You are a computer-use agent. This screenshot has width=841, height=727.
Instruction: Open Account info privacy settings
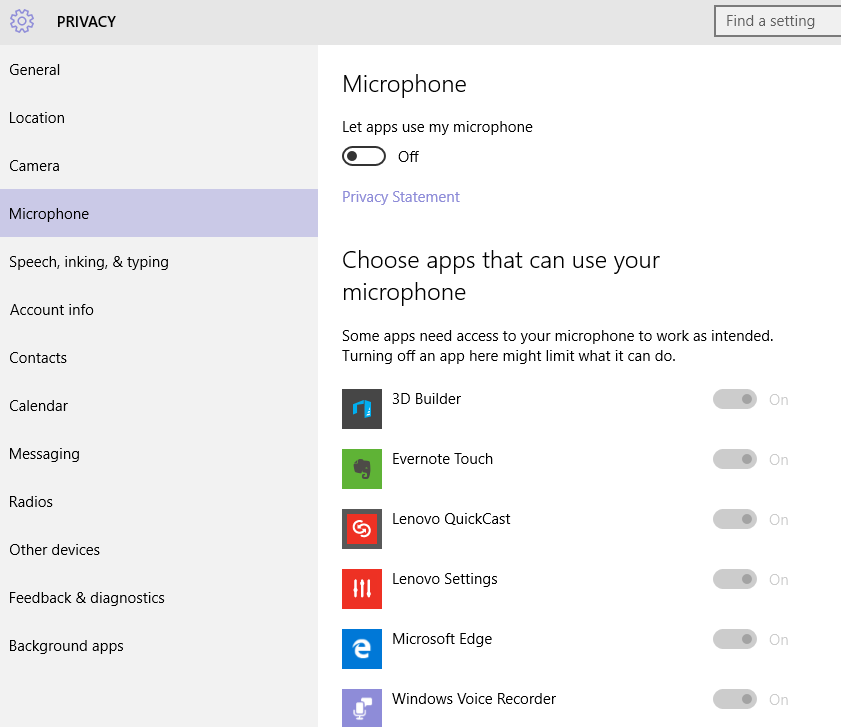pyautogui.click(x=159, y=310)
